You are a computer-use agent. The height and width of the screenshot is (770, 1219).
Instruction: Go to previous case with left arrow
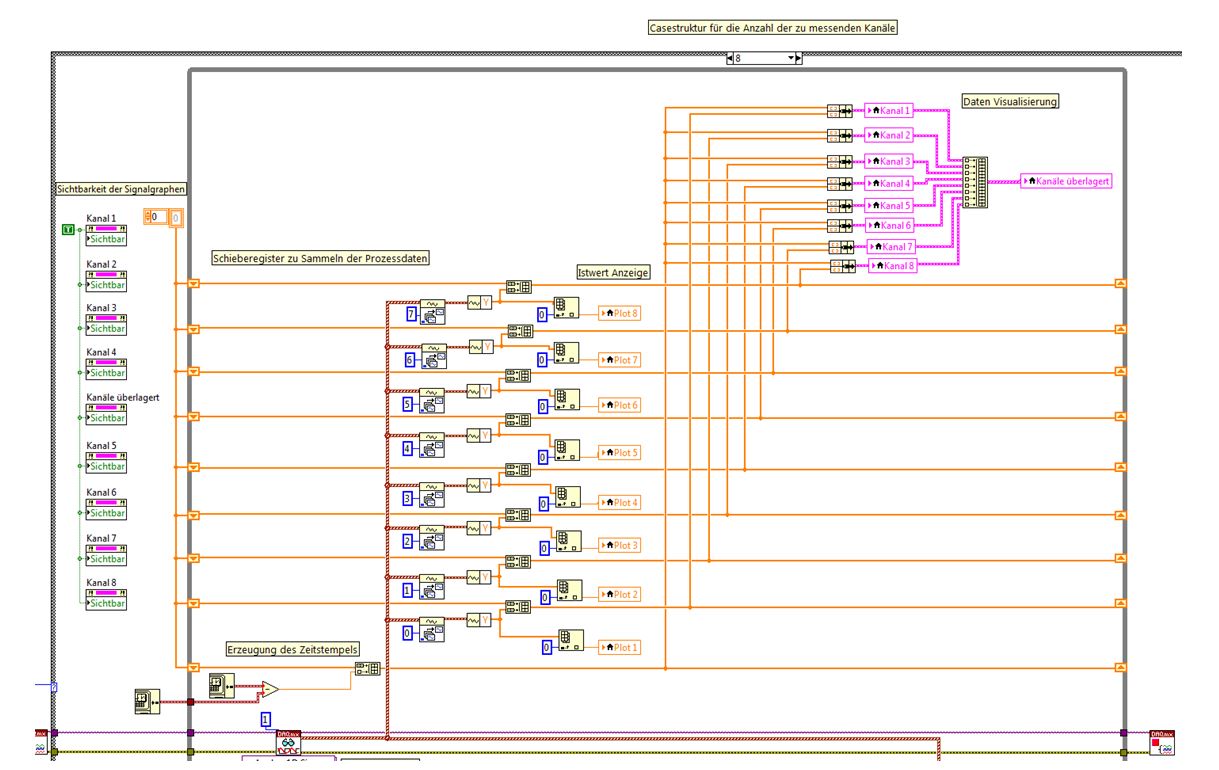pos(730,58)
